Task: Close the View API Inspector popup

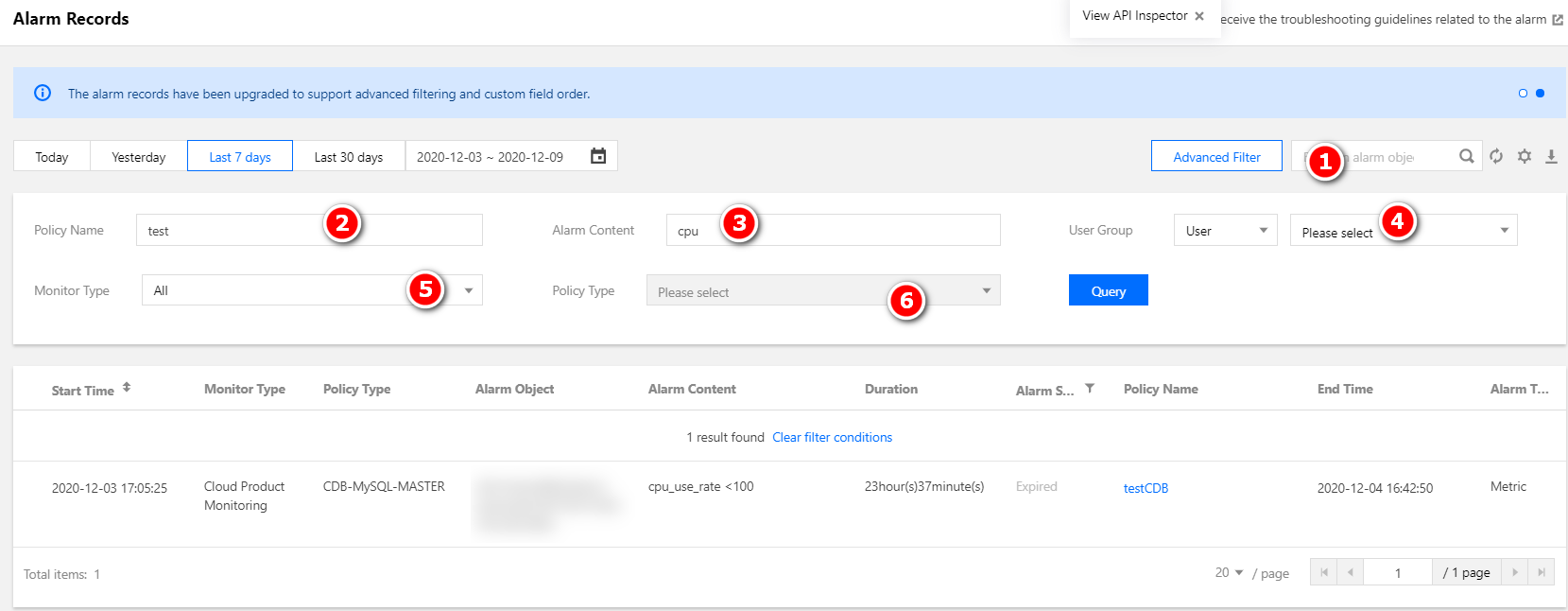Action: [x=1199, y=16]
